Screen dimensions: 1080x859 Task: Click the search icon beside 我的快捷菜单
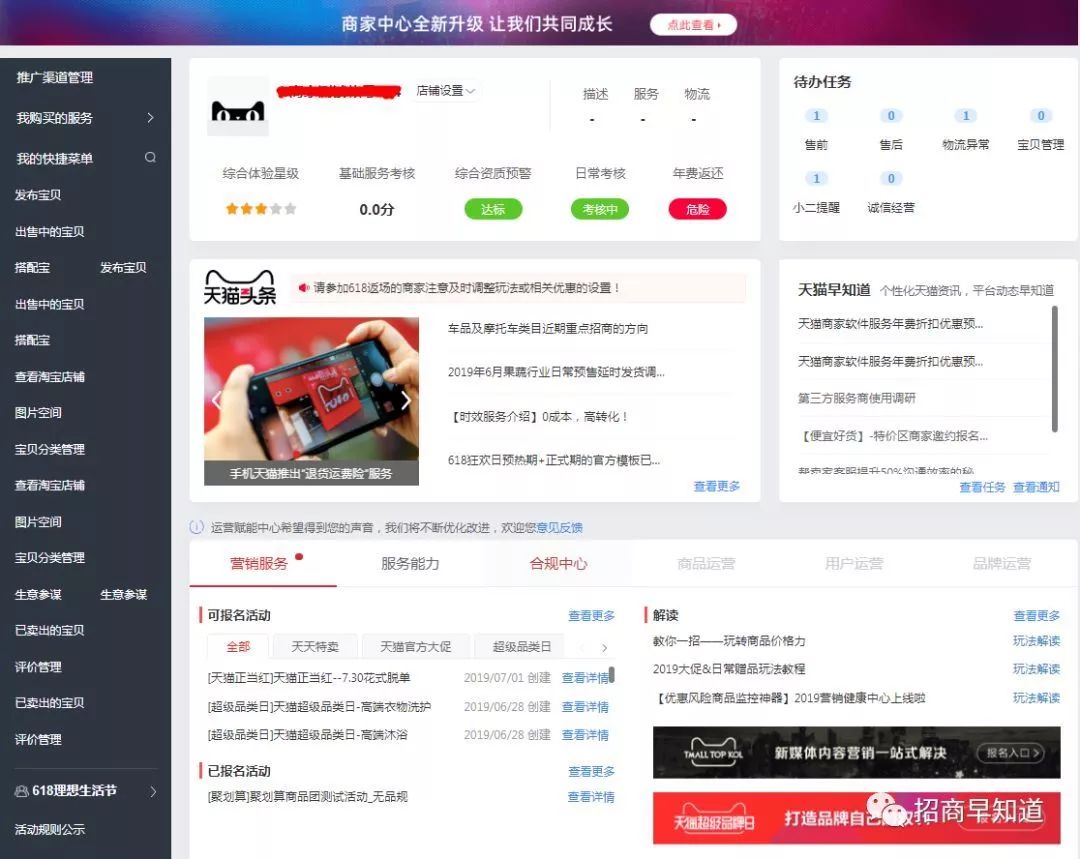[x=151, y=158]
